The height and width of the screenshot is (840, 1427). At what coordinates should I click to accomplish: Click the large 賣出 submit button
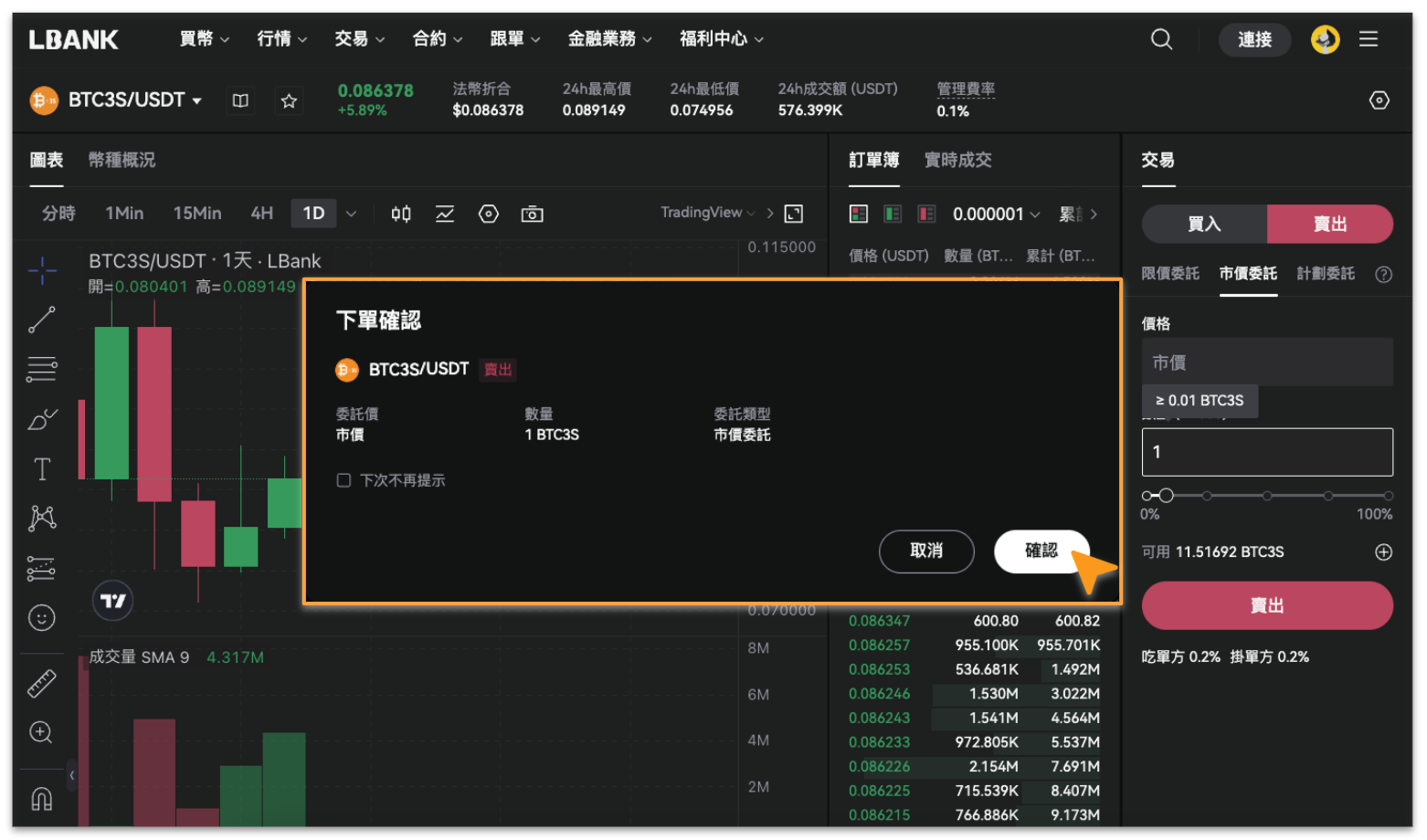pyautogui.click(x=1267, y=605)
